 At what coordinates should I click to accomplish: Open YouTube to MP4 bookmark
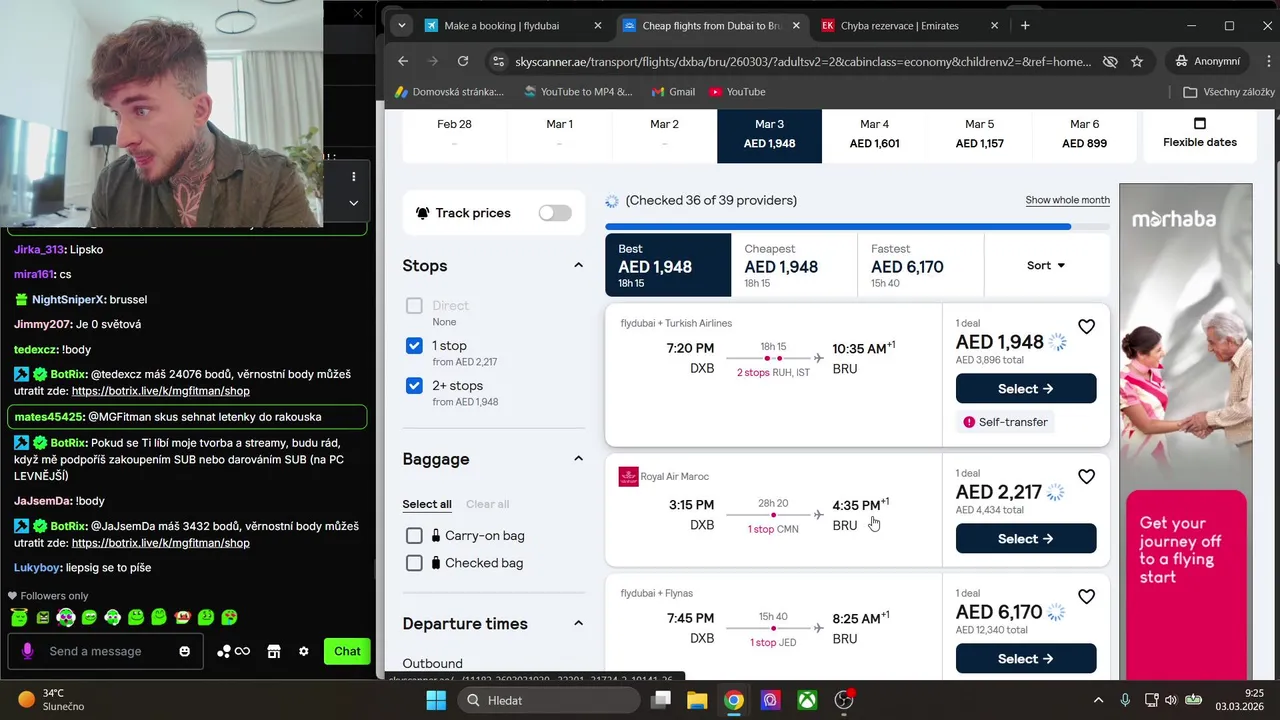[x=577, y=91]
